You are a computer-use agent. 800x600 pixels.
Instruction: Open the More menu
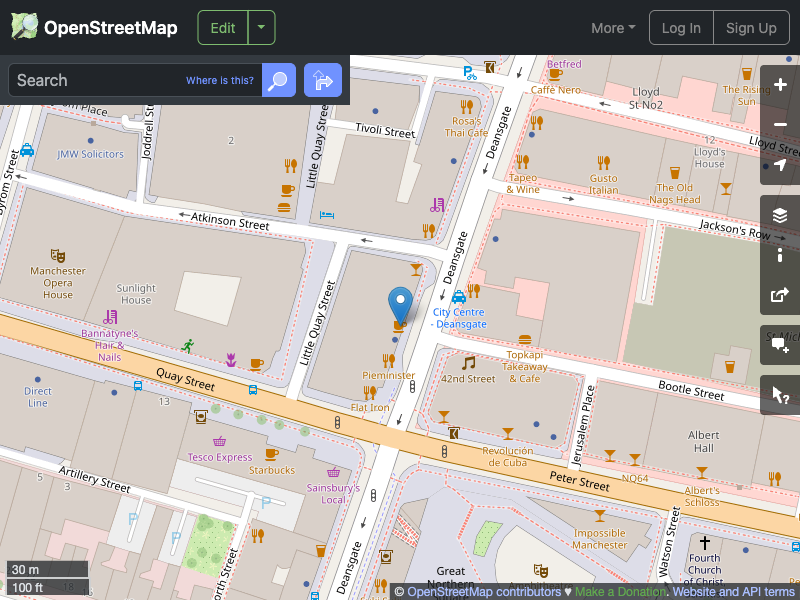tap(612, 28)
